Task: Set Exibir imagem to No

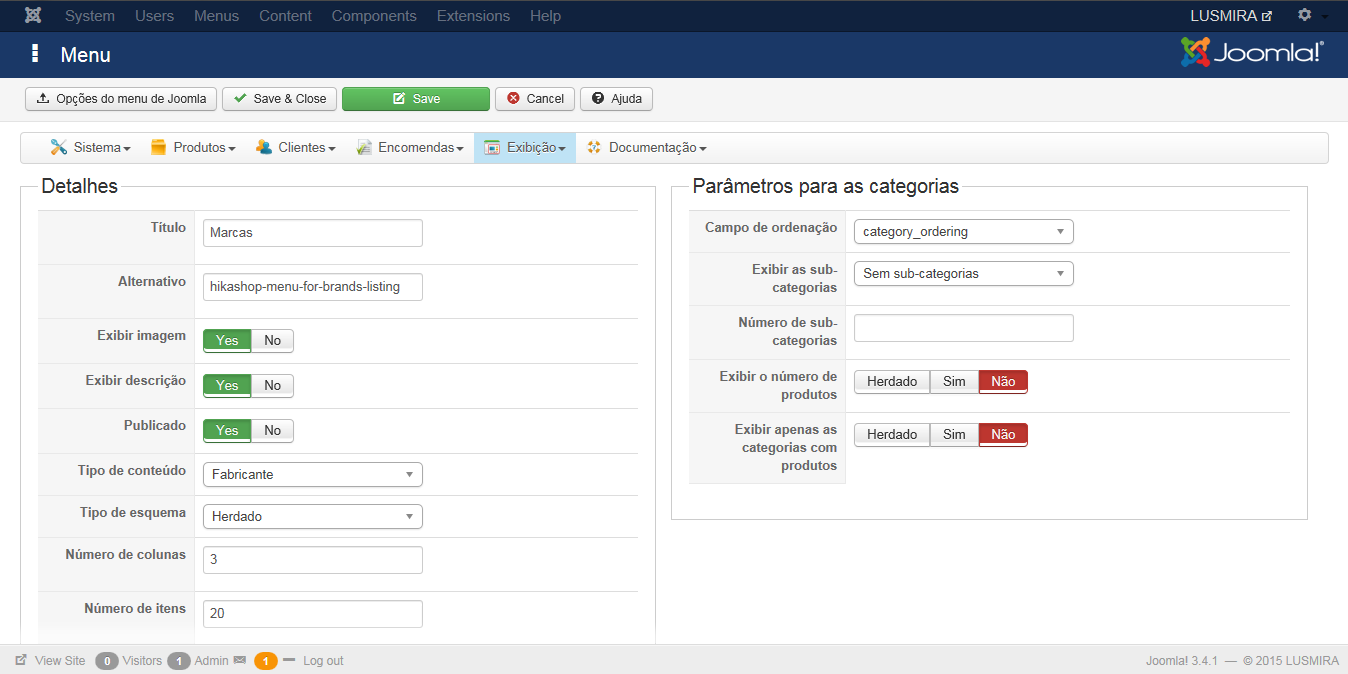Action: pos(272,341)
